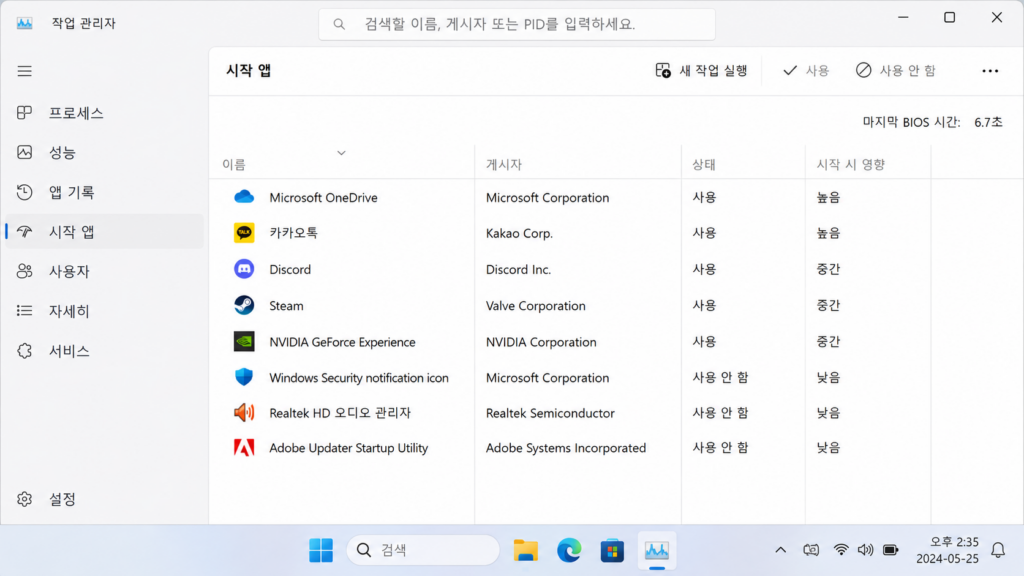Click 높음 impact value for OneDrive
The width and height of the screenshot is (1024, 576).
click(x=828, y=197)
